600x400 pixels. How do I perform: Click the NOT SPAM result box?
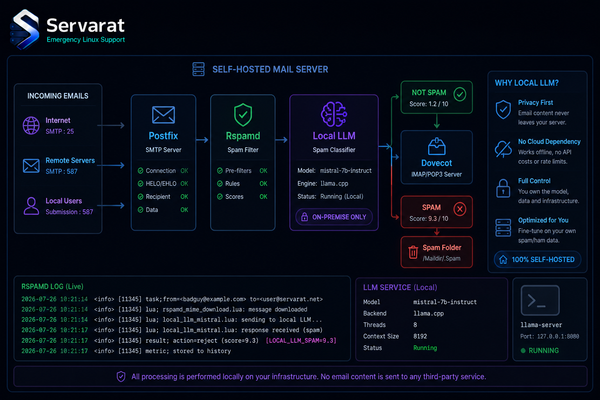pyautogui.click(x=437, y=97)
